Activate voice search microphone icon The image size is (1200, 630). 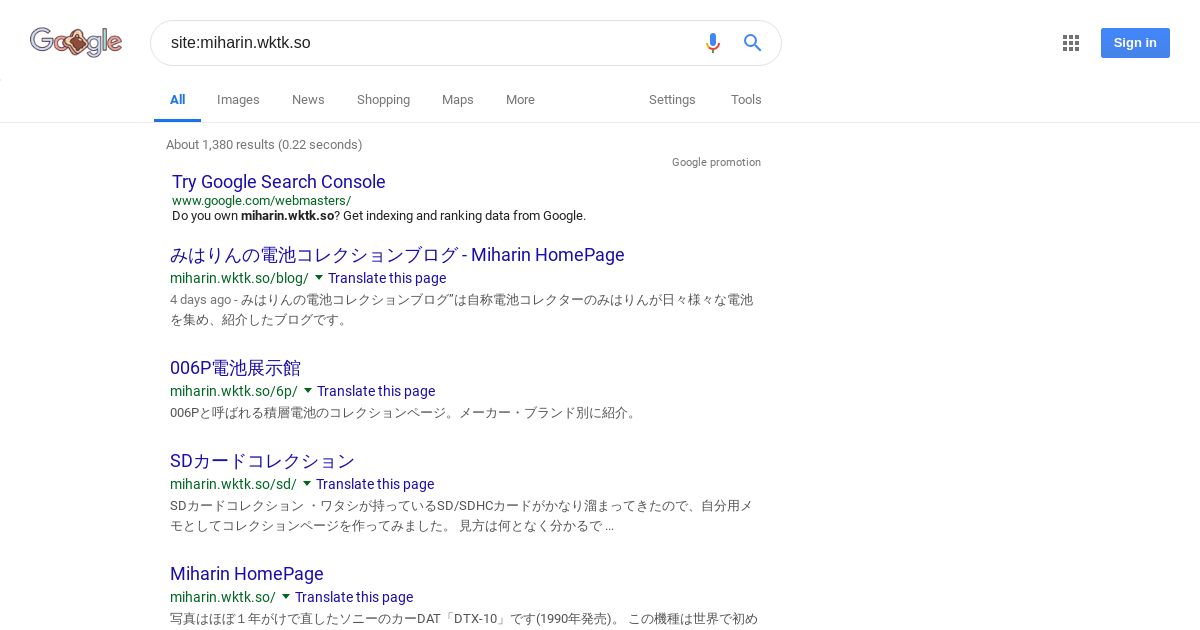712,43
